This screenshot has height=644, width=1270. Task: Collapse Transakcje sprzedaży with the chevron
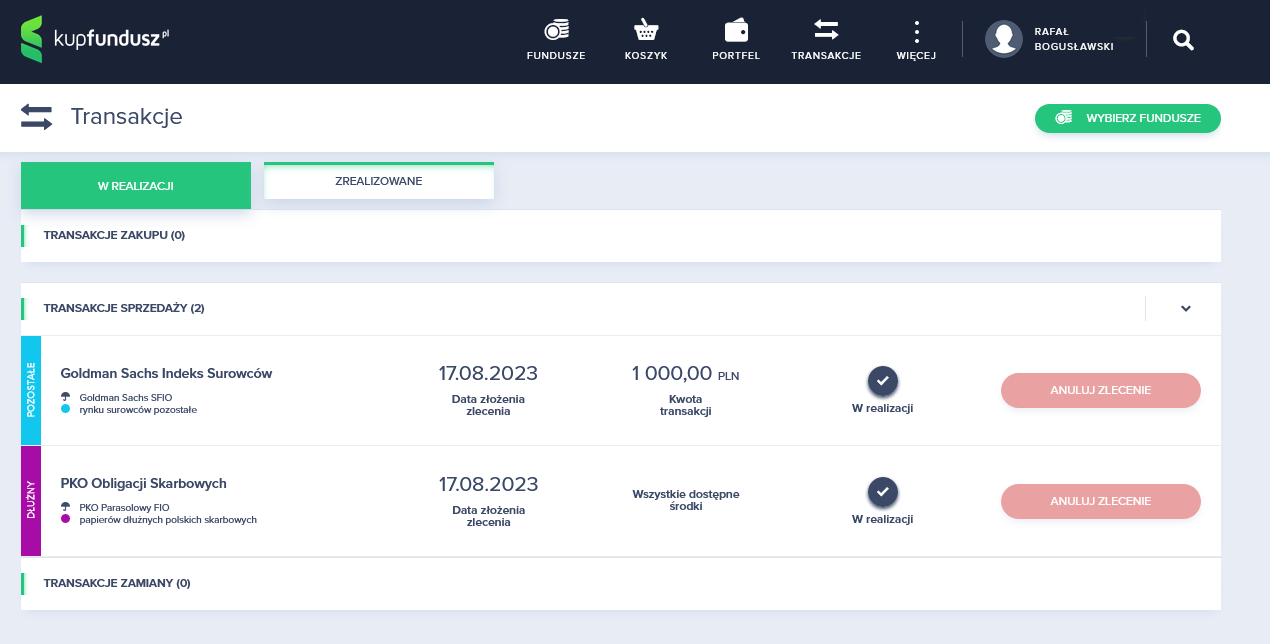1186,308
